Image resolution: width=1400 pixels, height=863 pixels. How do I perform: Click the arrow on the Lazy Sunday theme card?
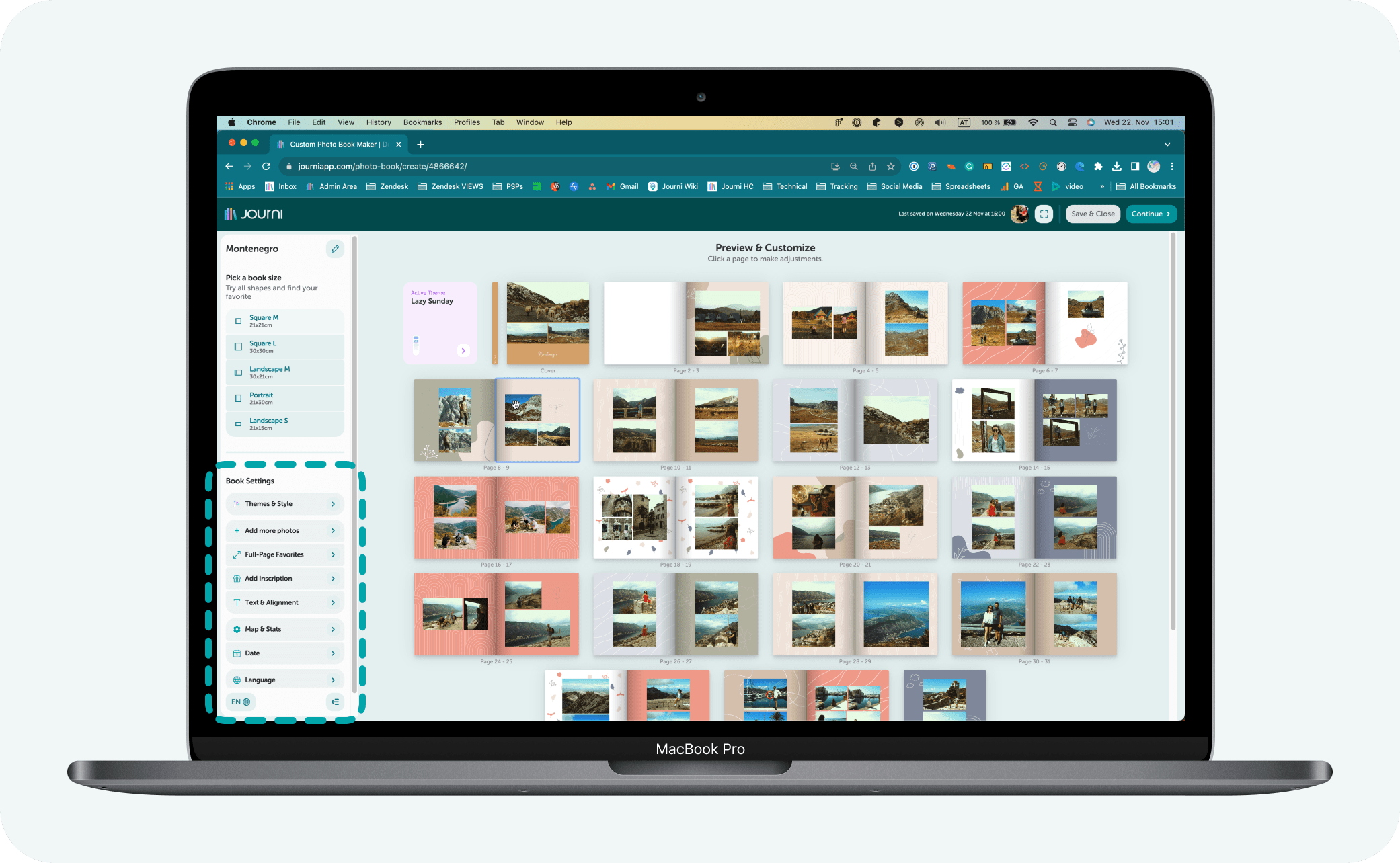463,350
